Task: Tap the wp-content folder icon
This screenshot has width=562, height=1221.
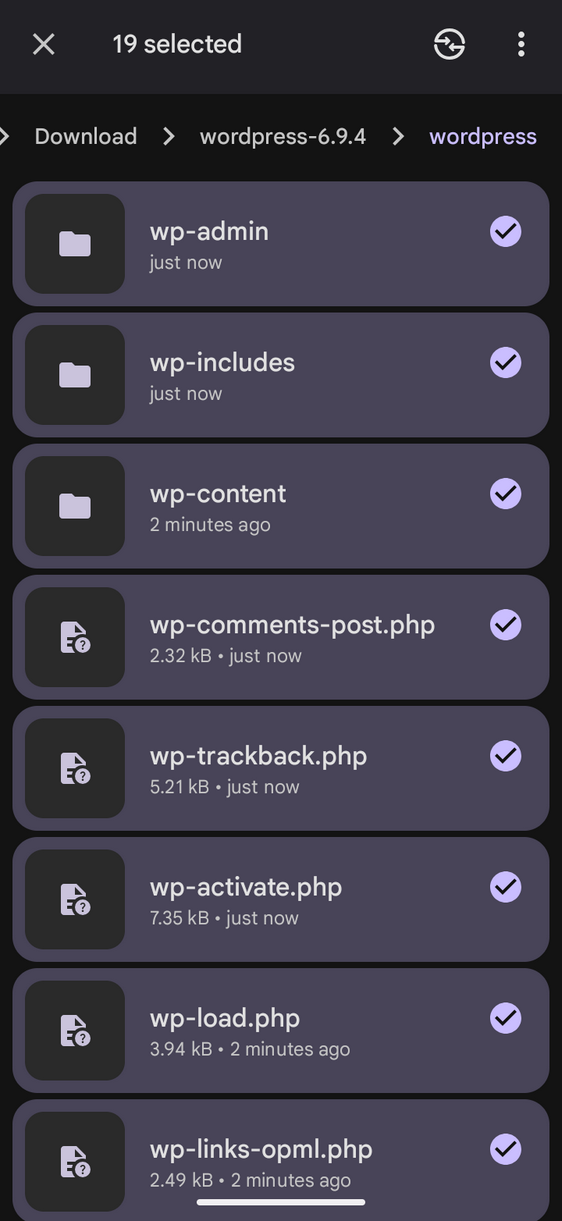Action: 75,506
